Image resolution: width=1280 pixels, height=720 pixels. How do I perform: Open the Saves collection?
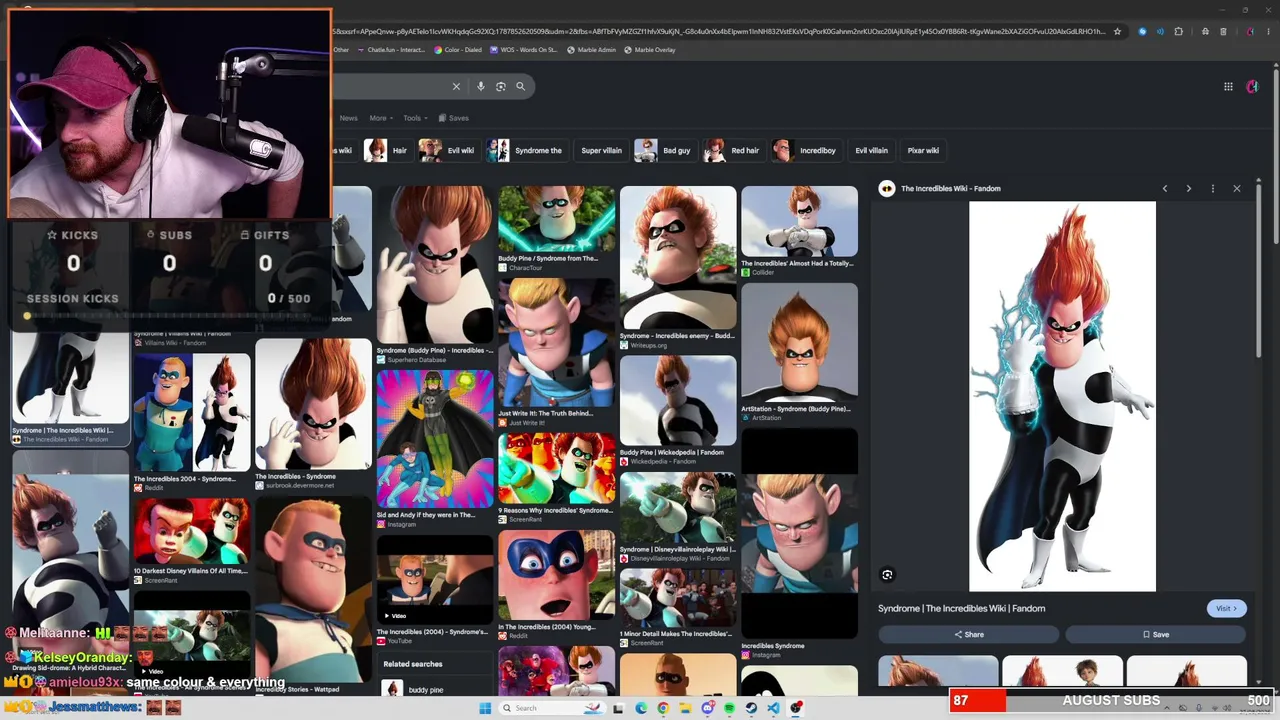click(x=453, y=118)
